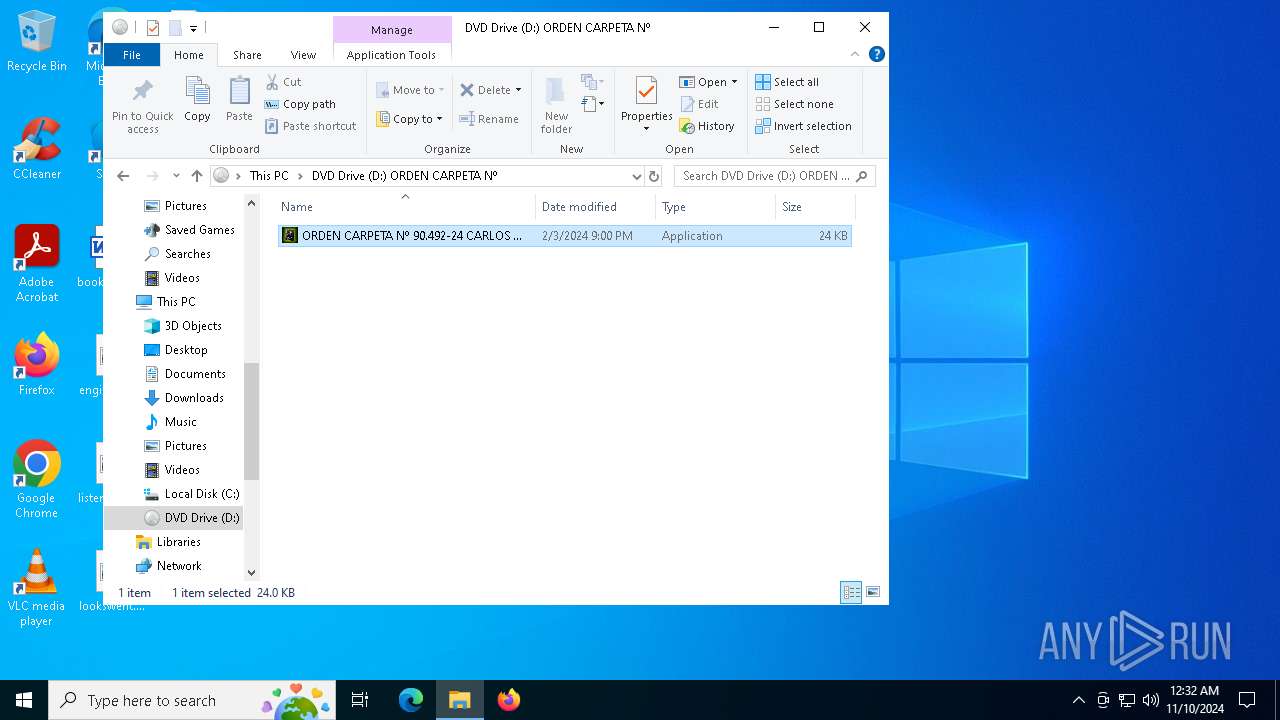The image size is (1280, 720).
Task: Sort by Date modified column
Action: (596, 207)
